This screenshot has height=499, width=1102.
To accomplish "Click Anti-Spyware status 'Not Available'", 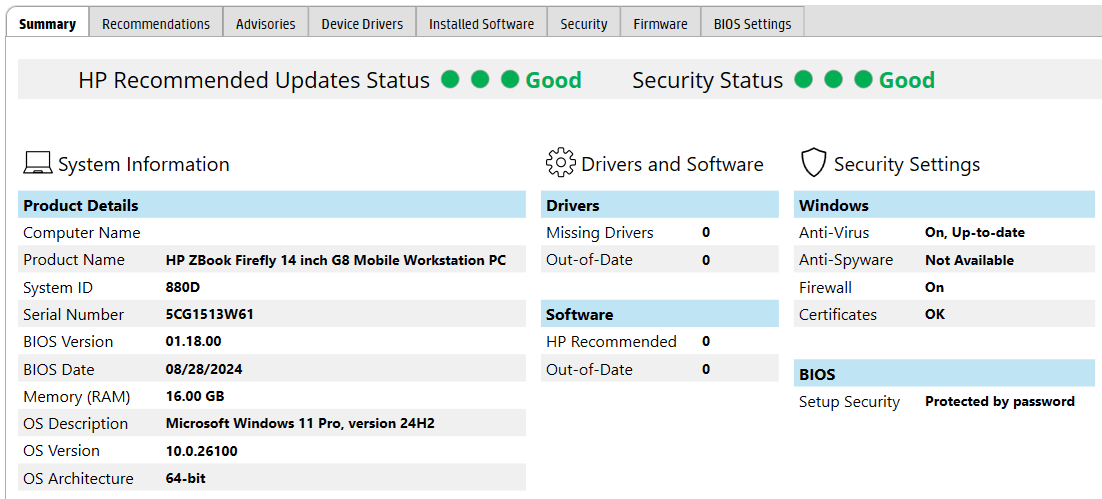I will (x=969, y=260).
